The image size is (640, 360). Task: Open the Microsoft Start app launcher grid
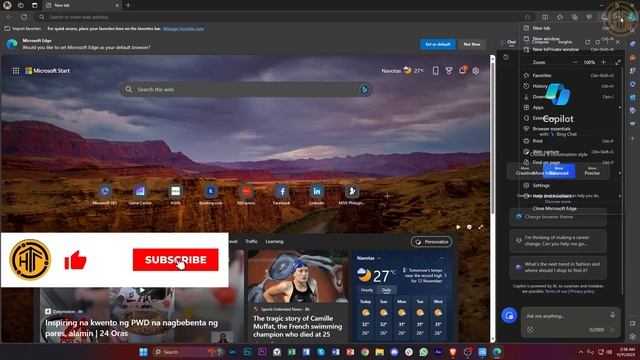(16, 71)
